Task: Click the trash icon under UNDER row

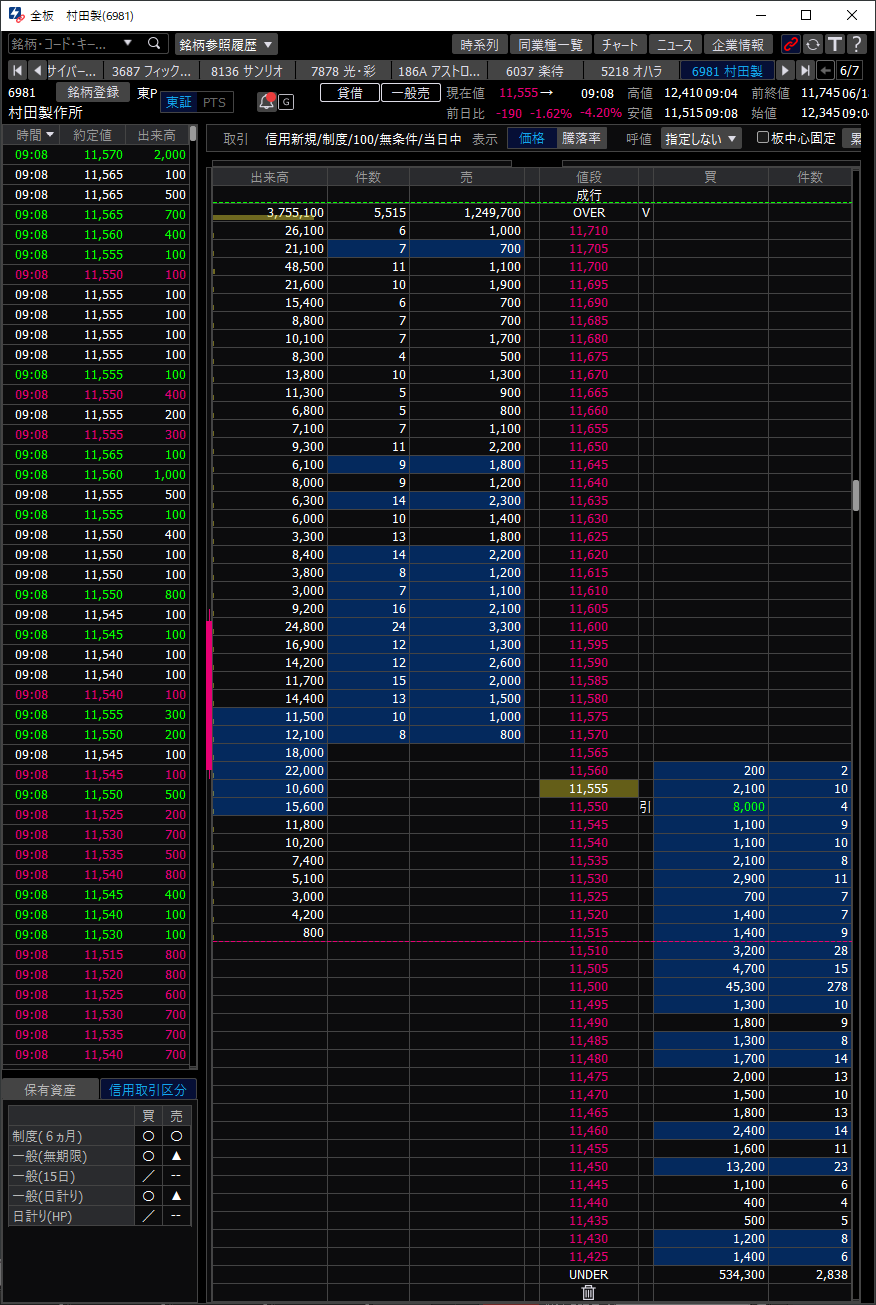Action: pos(588,1292)
